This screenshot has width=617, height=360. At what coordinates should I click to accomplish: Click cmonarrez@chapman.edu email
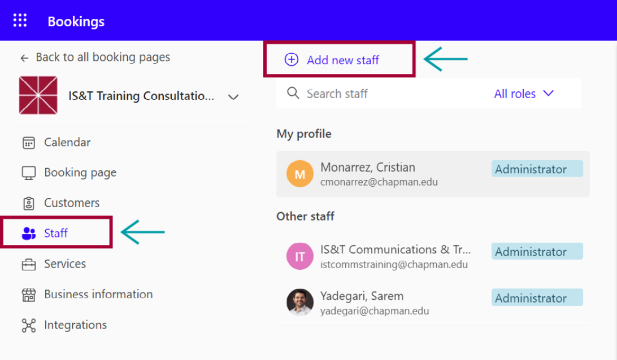pyautogui.click(x=379, y=182)
